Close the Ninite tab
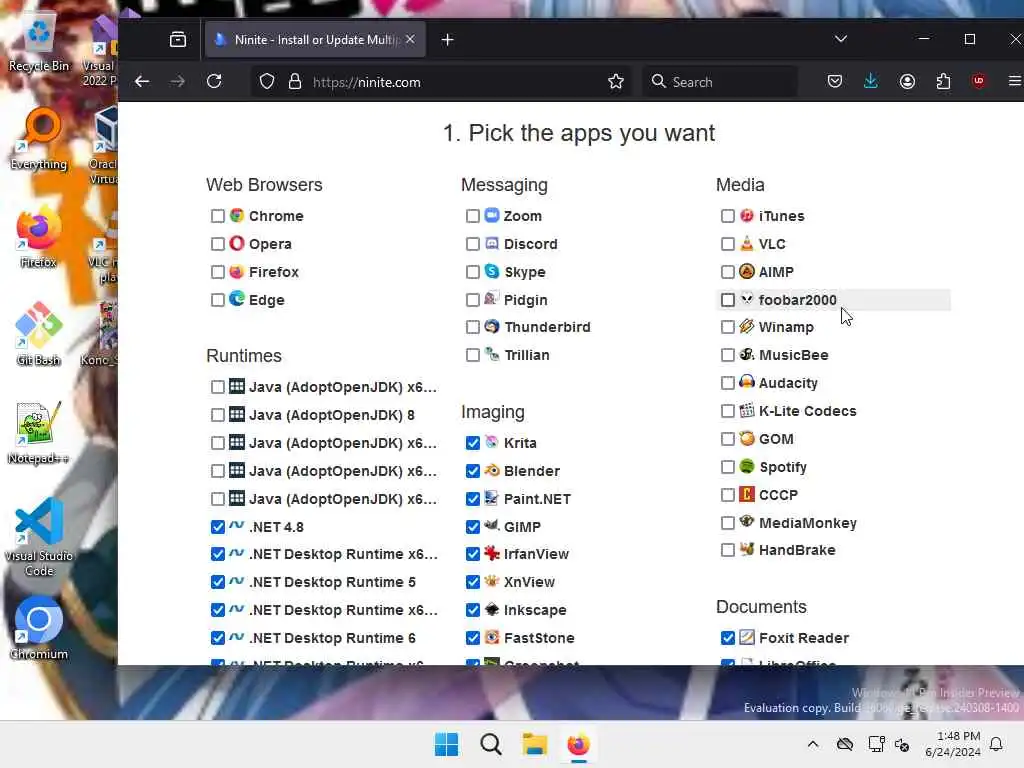This screenshot has height=768, width=1024. 410,39
